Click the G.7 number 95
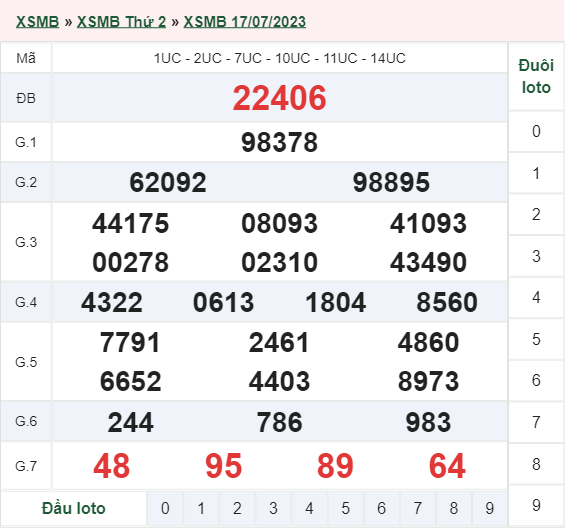The width and height of the screenshot is (565, 528). coord(224,466)
